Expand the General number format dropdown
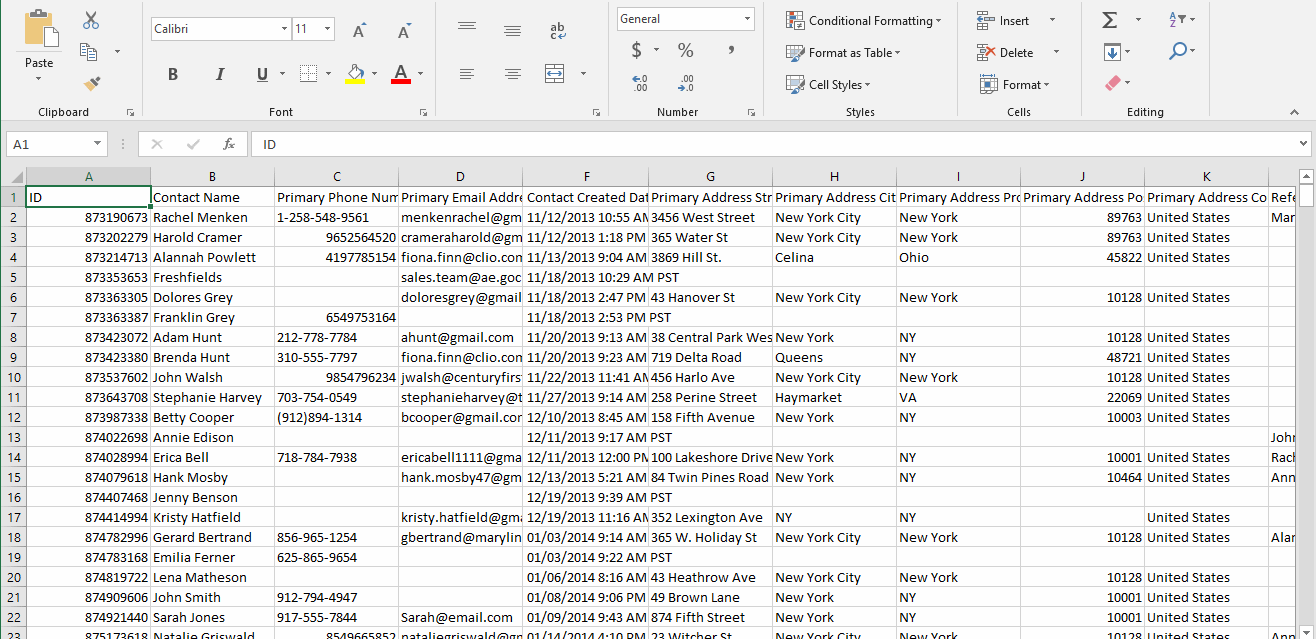 point(747,19)
